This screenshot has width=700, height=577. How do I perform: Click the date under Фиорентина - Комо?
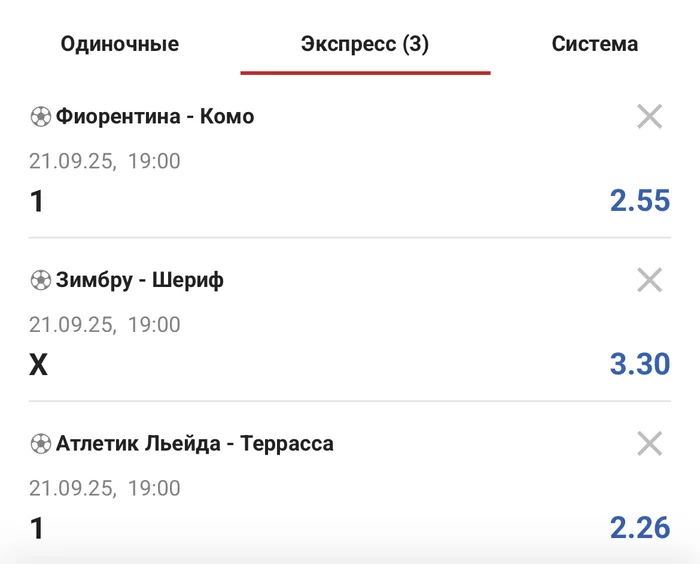tap(104, 161)
